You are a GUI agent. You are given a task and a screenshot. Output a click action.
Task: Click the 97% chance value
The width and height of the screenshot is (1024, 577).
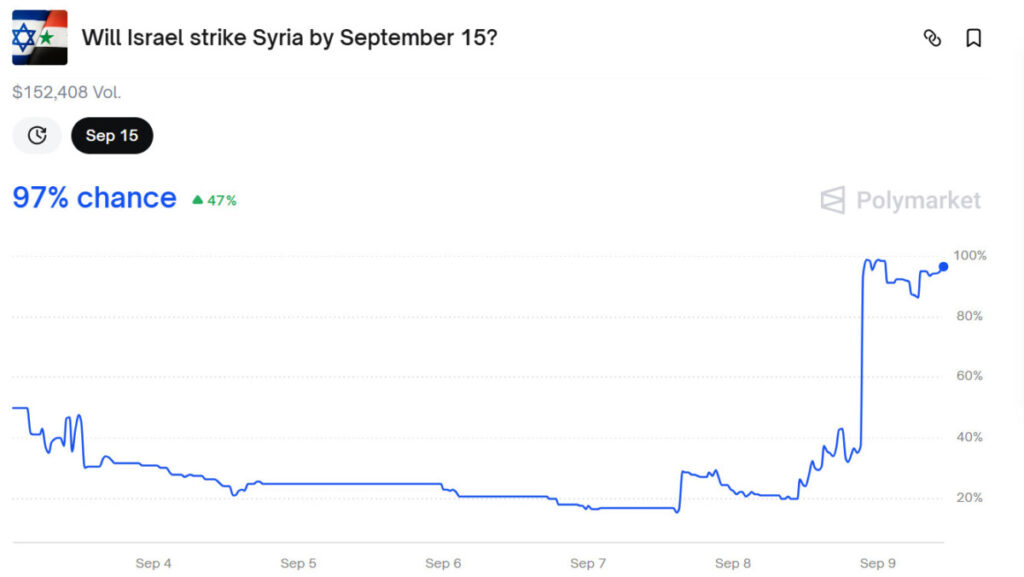tap(94, 198)
